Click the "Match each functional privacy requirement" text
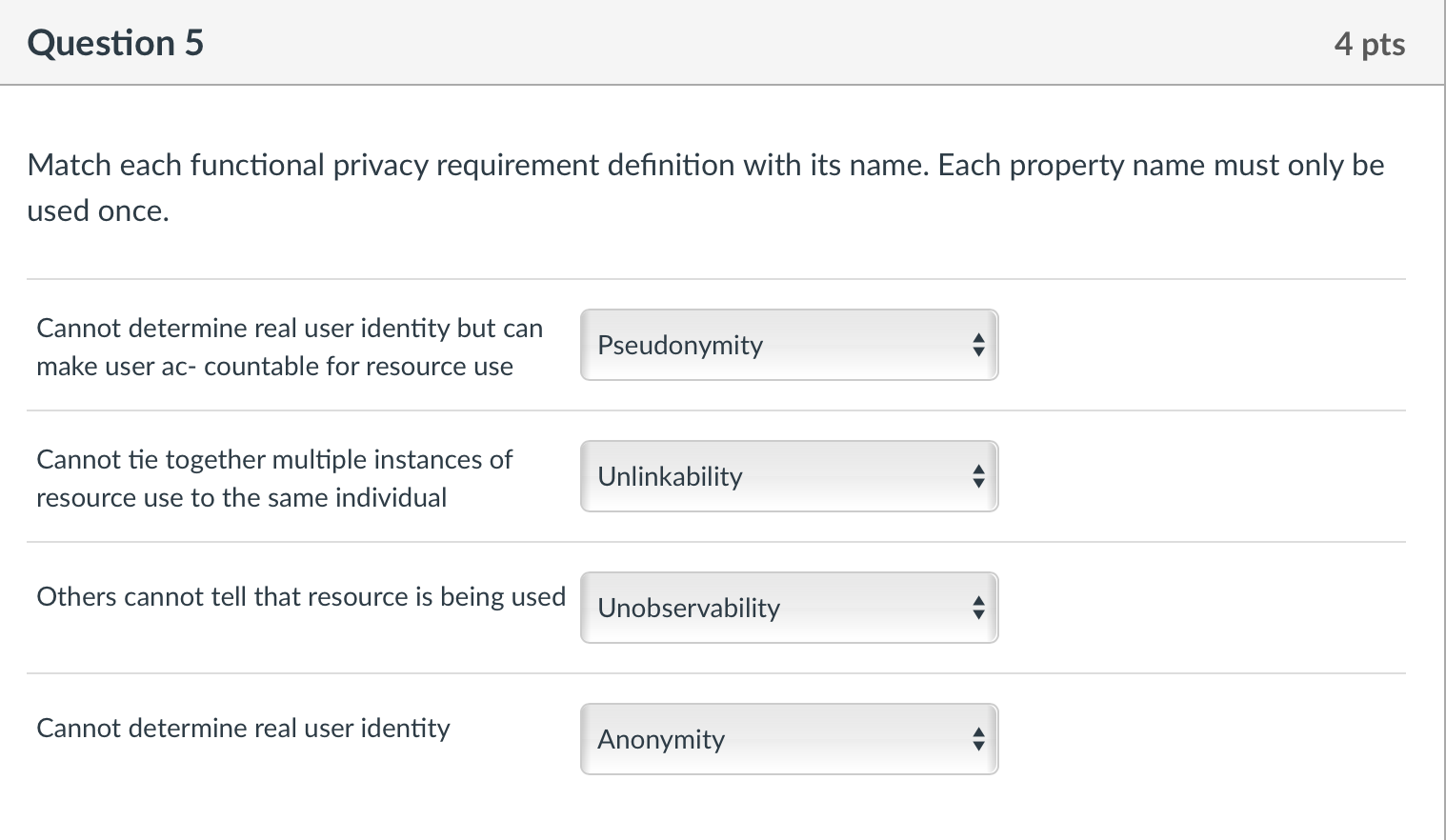The image size is (1446, 840). tap(381, 166)
